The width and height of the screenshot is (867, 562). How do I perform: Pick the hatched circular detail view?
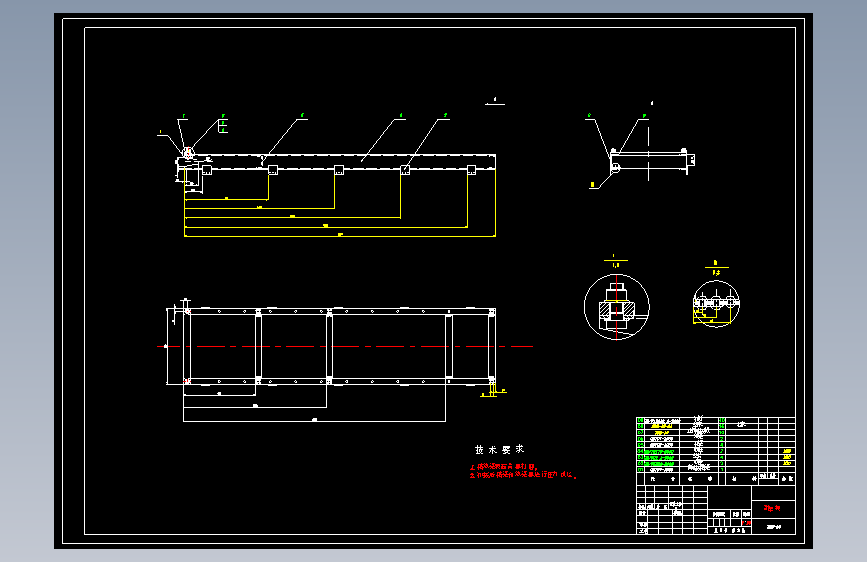pyautogui.click(x=617, y=307)
